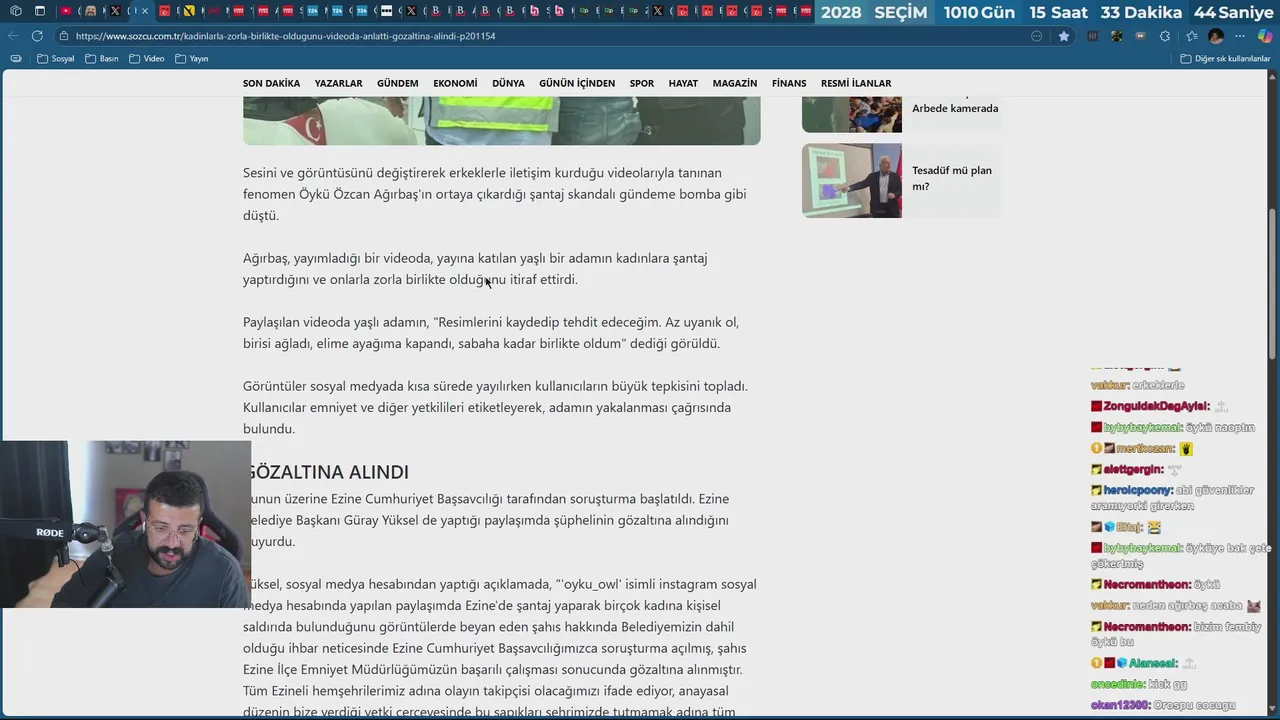Screen dimensions: 1280x720
Task: Click chat username 'ZonguldakDagAyisi'
Action: tap(1156, 406)
